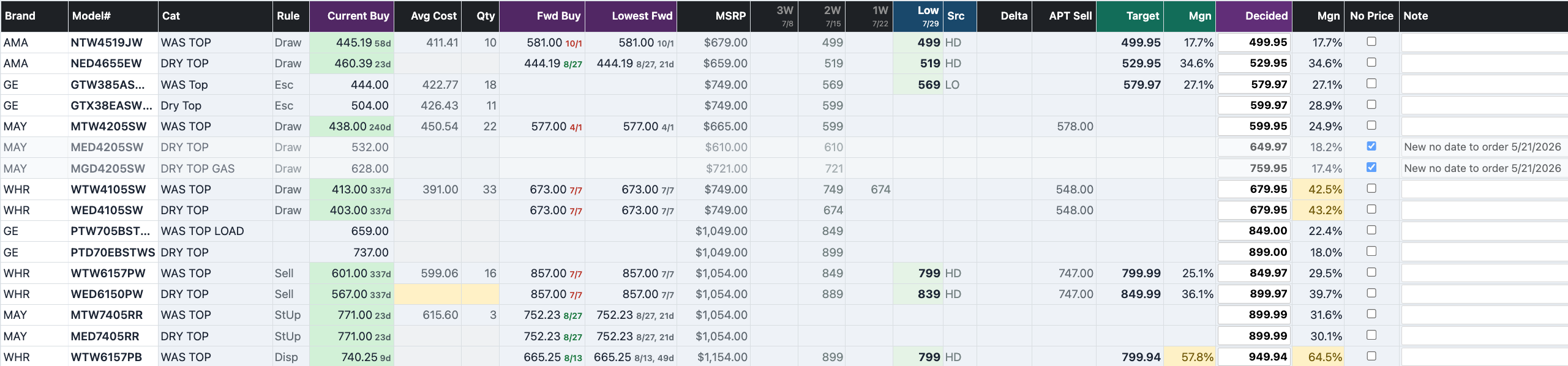1568x366 pixels.
Task: Click the Decided column header
Action: pyautogui.click(x=1254, y=16)
